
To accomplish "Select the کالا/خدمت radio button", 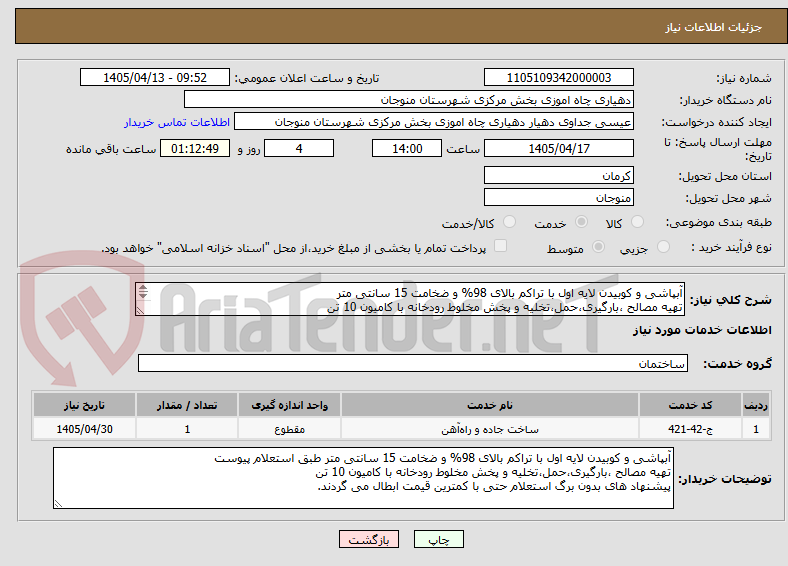I will pyautogui.click(x=510, y=222).
